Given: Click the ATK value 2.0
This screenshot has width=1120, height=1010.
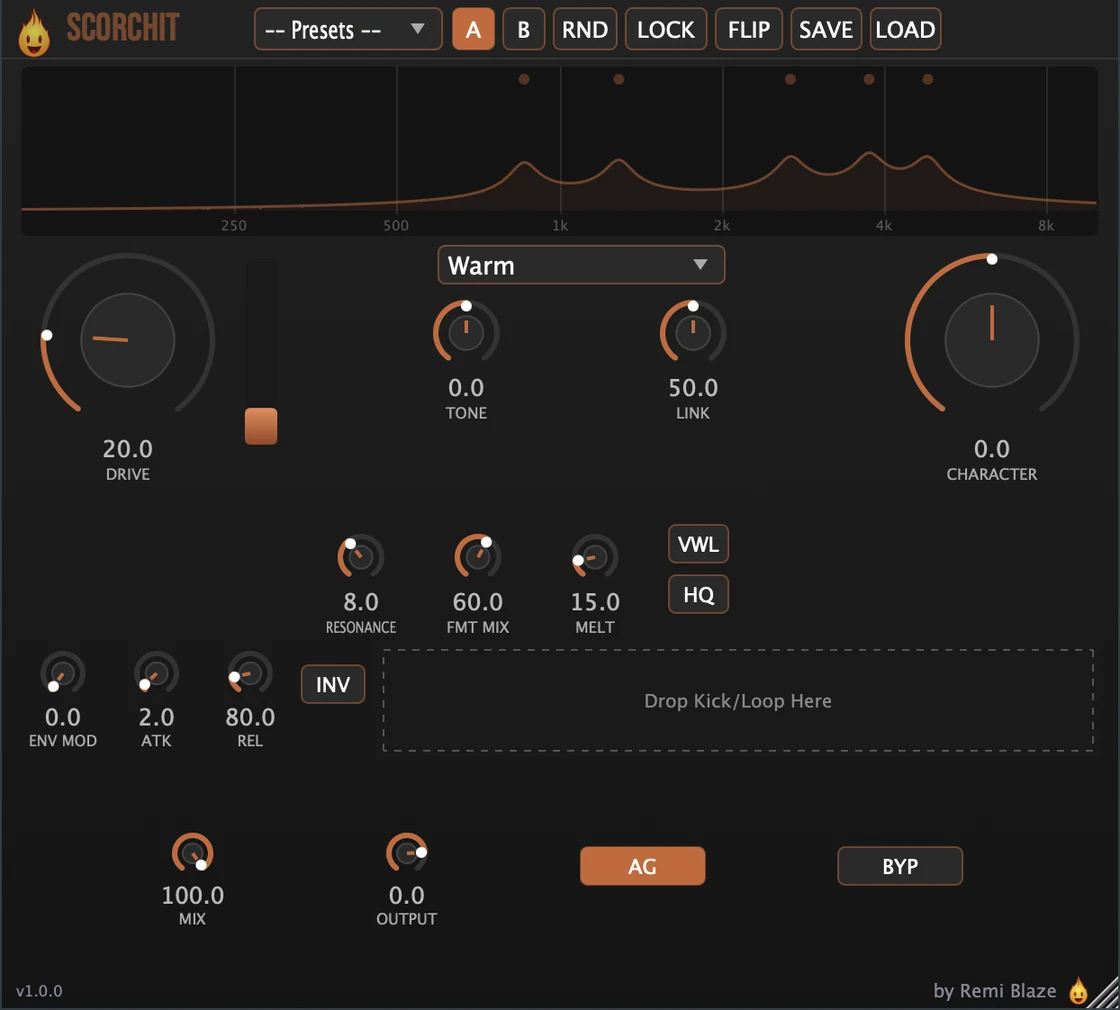Looking at the screenshot, I should tap(156, 717).
